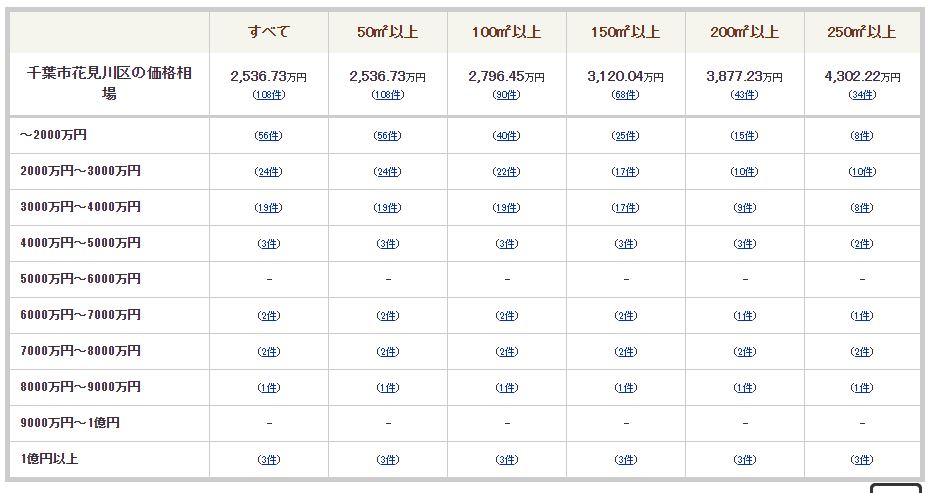
Task: Click 3件 for 1億円以上 at 250㎡以上
Action: tap(862, 460)
